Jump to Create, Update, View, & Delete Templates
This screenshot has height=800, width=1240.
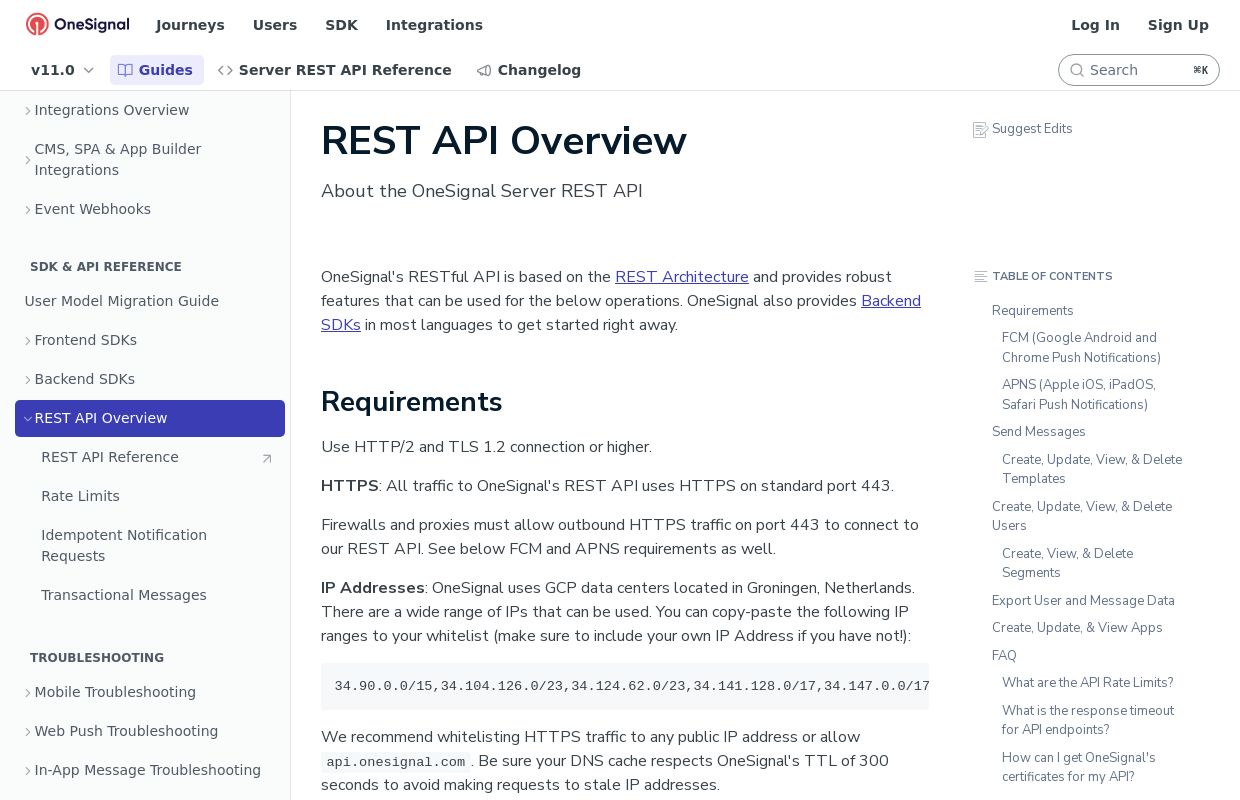[1092, 469]
